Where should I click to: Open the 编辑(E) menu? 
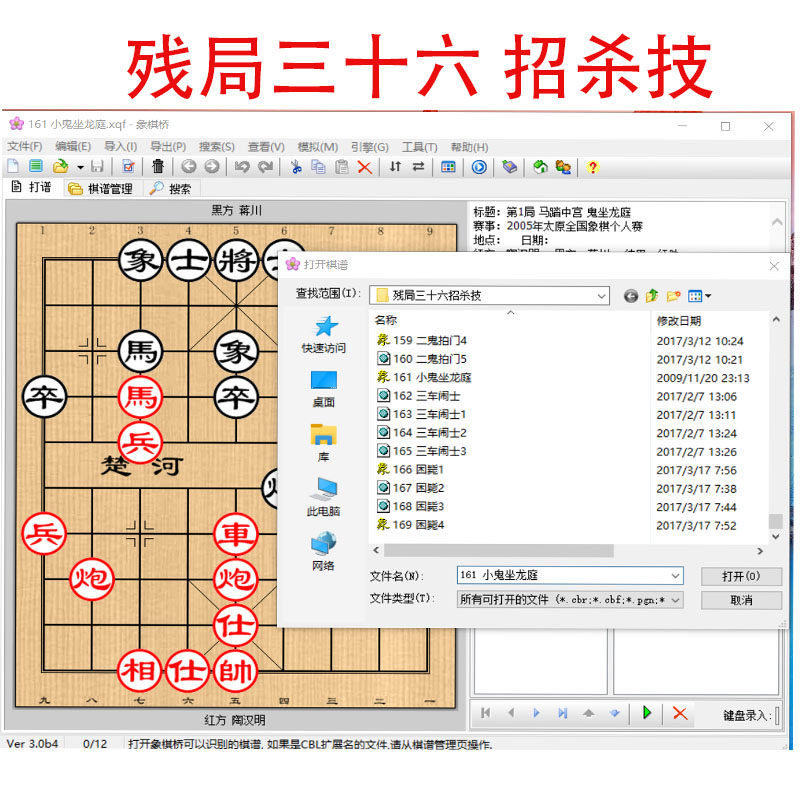73,147
